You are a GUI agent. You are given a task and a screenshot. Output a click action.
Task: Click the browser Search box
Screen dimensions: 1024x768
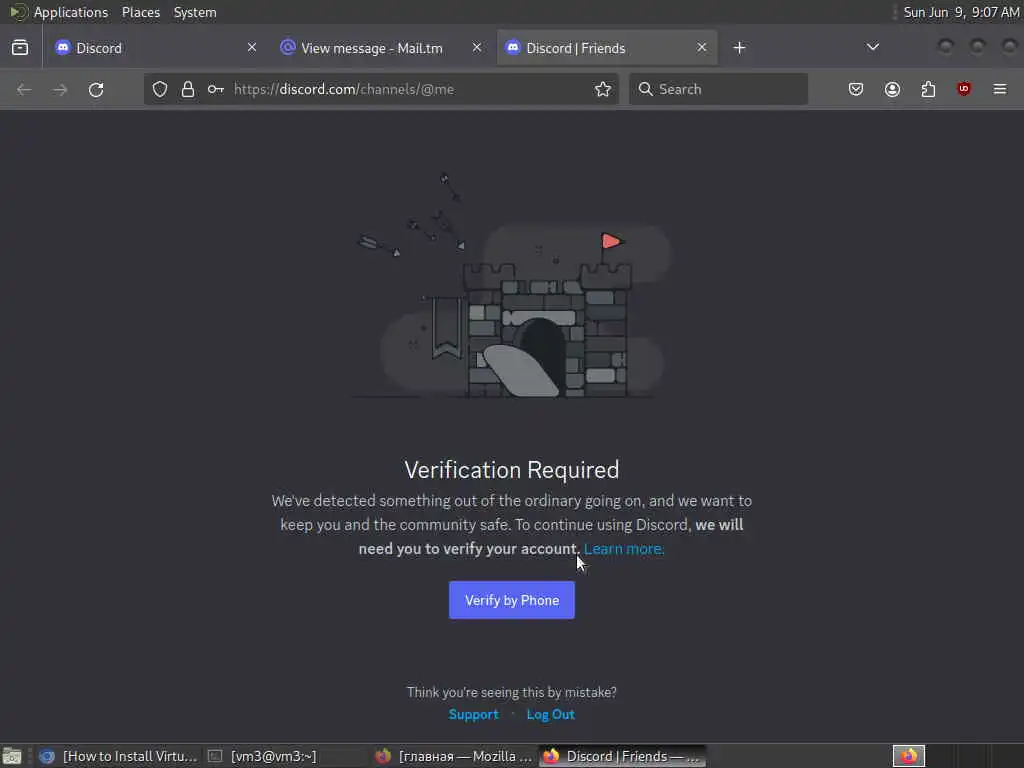(x=718, y=89)
